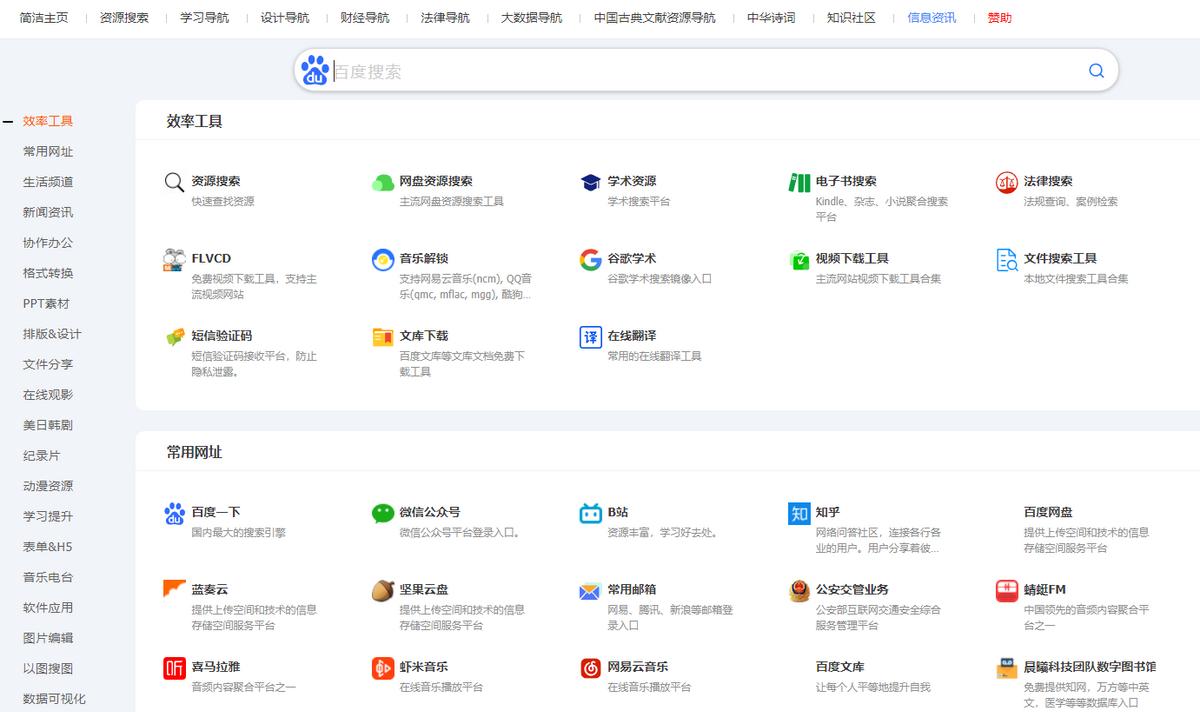Open 设计导航 from the top bar
1200x712 pixels.
283,16
